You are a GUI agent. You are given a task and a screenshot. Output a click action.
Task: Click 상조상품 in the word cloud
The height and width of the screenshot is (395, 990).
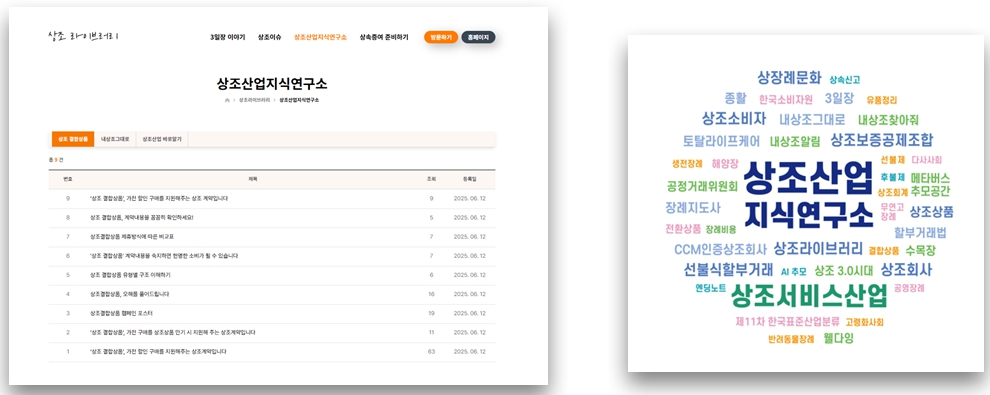click(931, 212)
